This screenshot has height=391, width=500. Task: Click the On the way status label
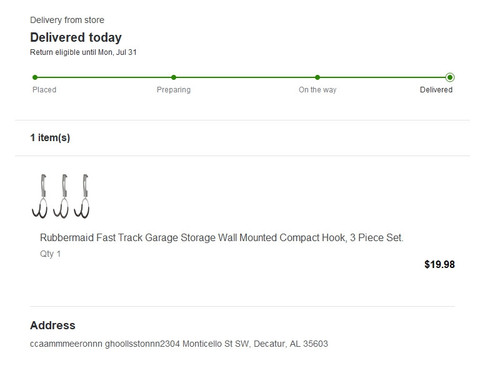[317, 90]
